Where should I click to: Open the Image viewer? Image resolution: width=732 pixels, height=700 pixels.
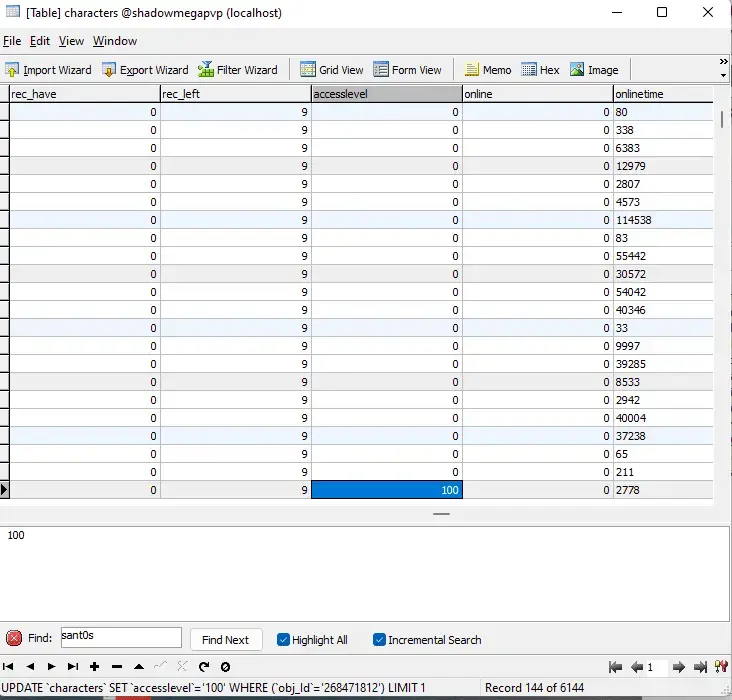[594, 70]
